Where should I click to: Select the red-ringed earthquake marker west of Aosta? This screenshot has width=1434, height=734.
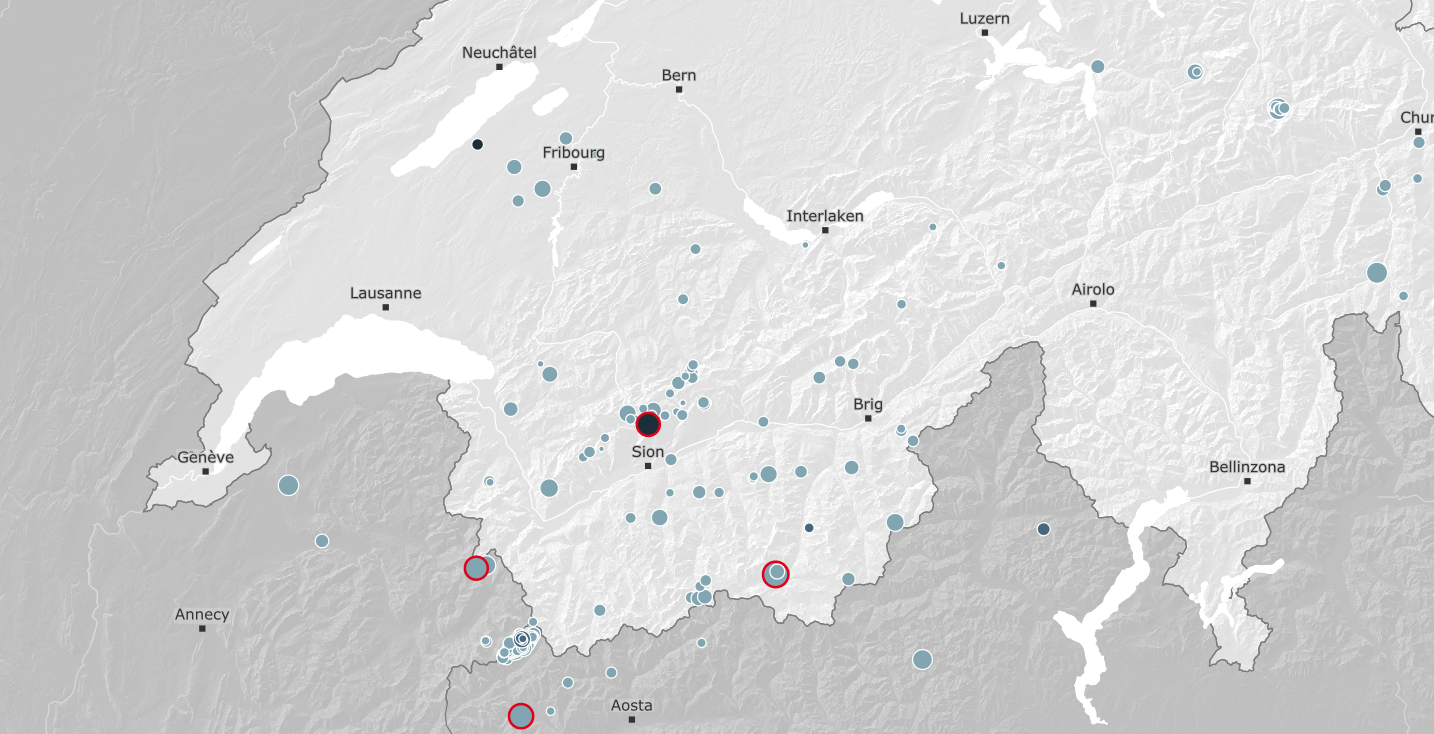click(x=521, y=716)
